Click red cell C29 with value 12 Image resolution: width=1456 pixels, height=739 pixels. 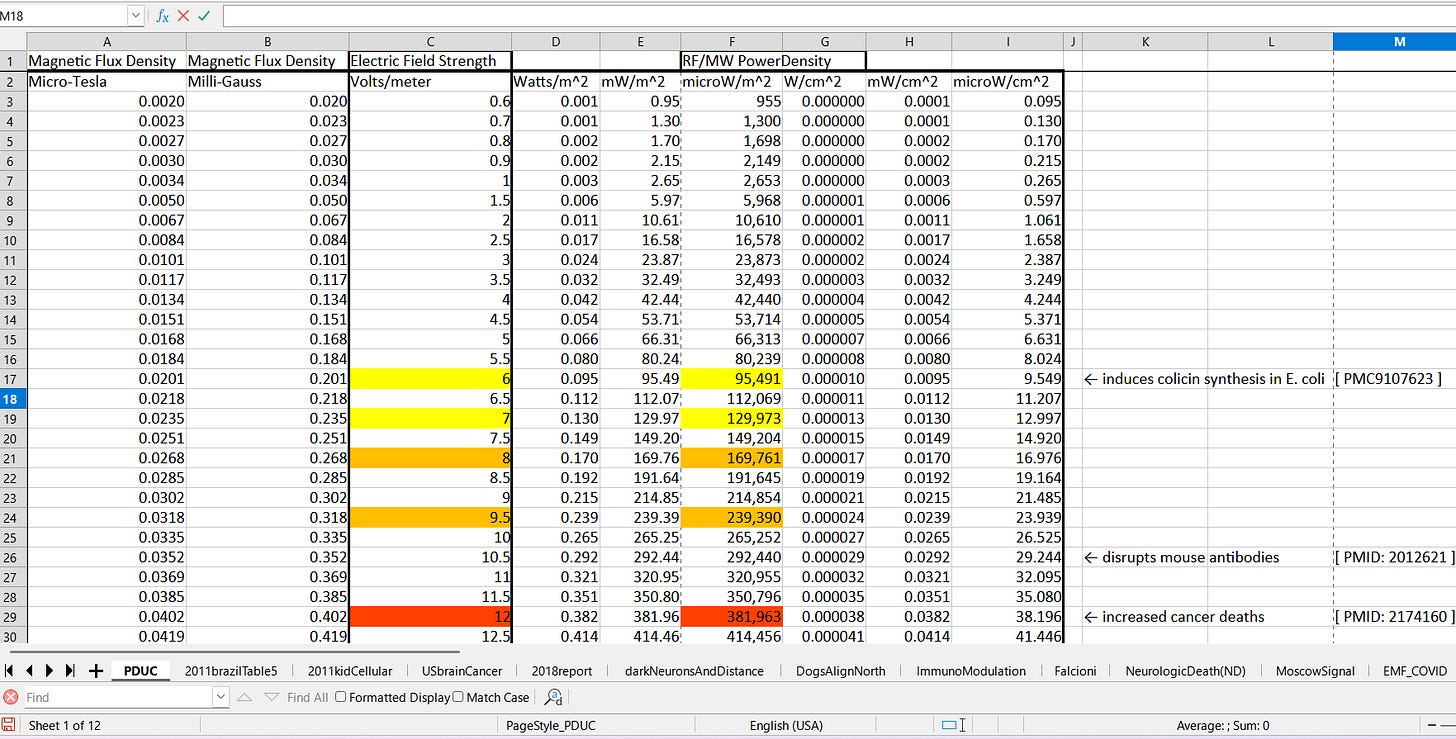430,616
